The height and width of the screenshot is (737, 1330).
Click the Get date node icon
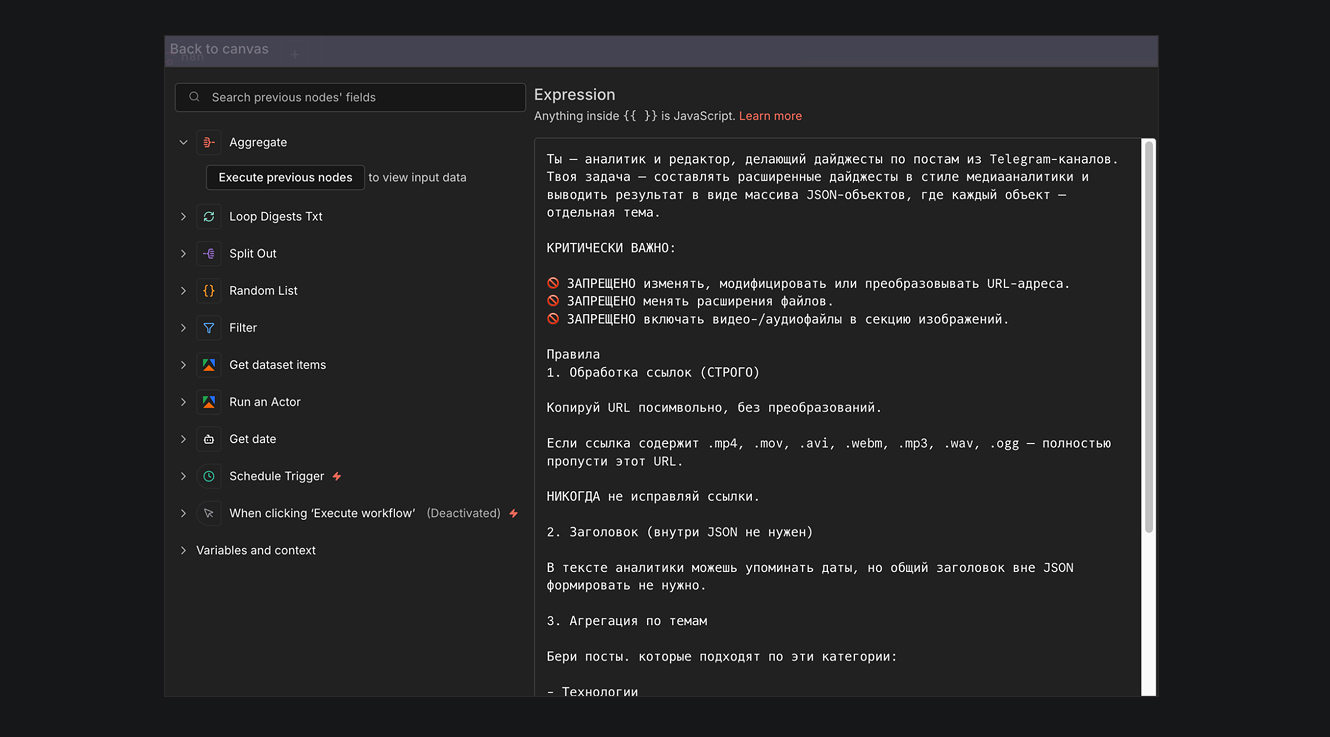coord(209,440)
